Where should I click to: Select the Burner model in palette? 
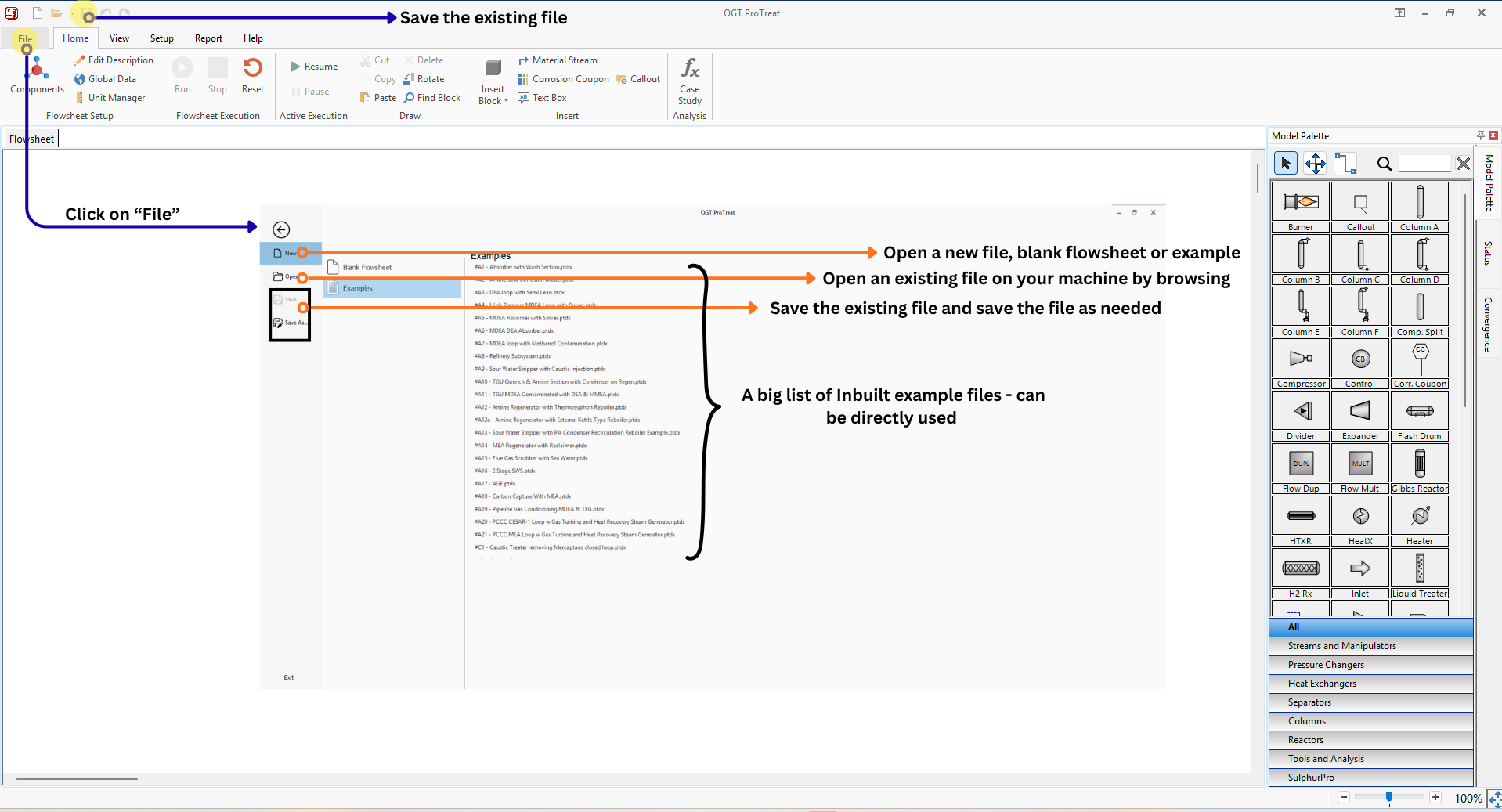pyautogui.click(x=1300, y=202)
